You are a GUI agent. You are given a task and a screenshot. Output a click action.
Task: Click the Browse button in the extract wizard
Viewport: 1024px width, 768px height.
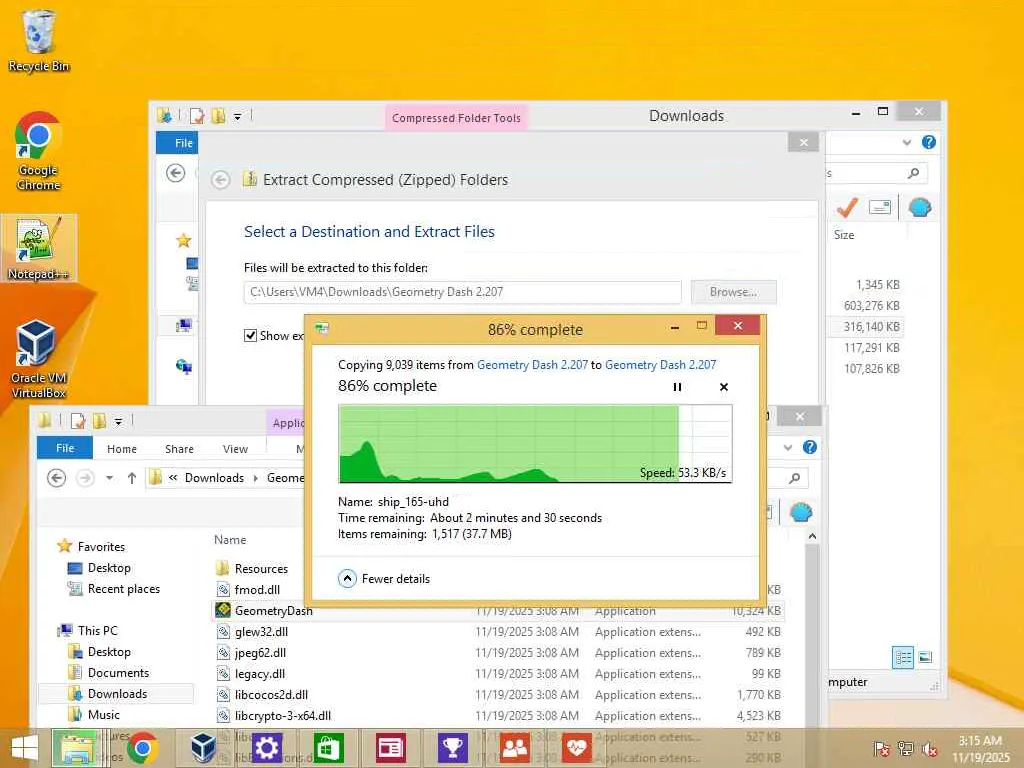[733, 292]
